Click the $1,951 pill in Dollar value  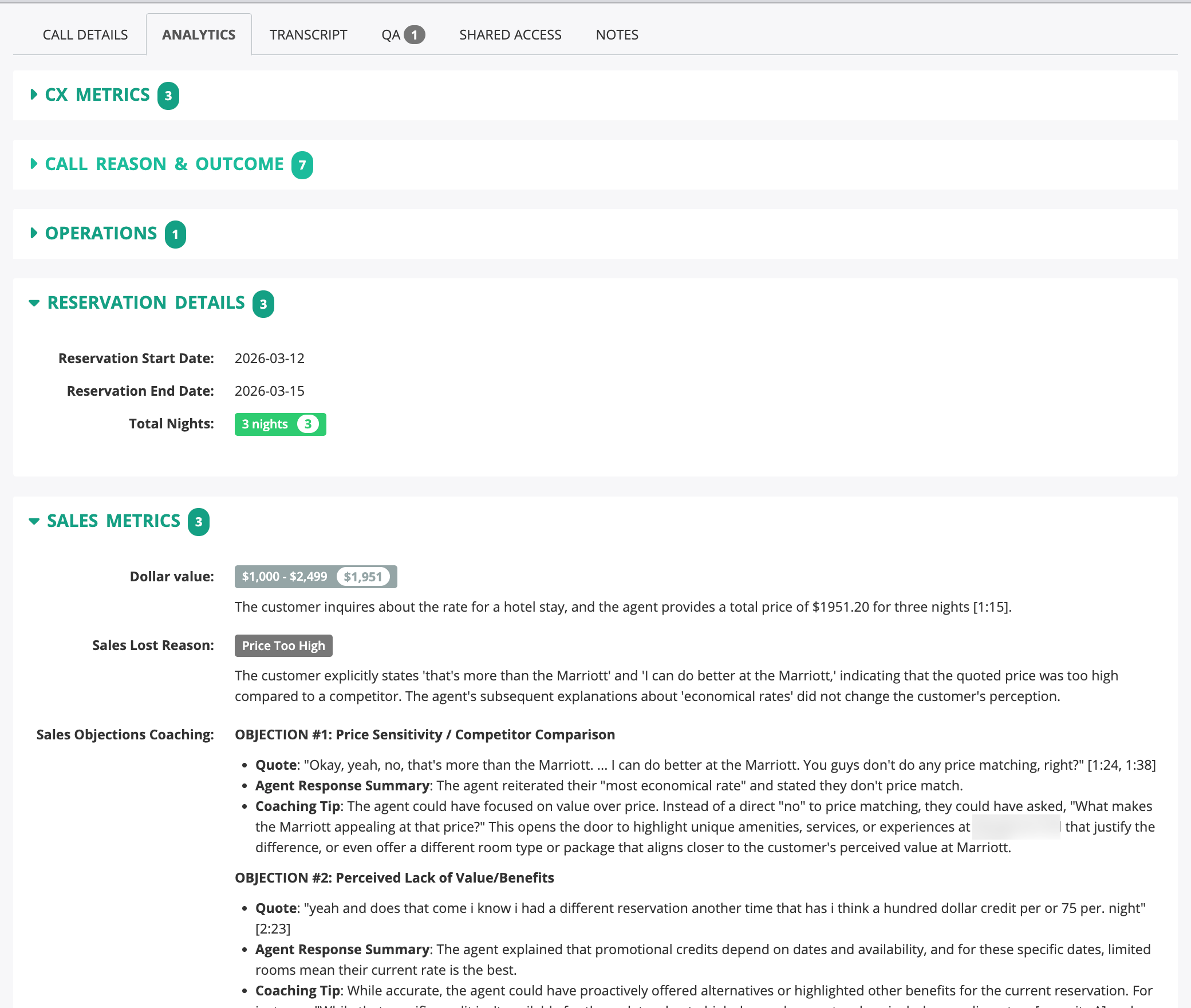[x=363, y=577]
